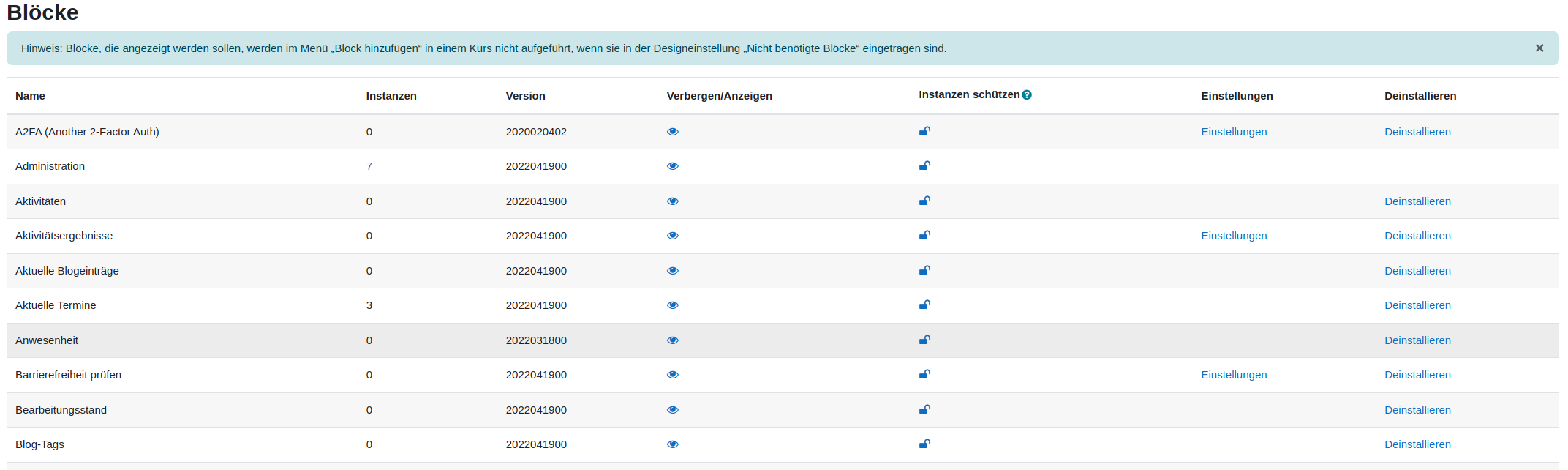Toggle instance protection for Aktuelle Blogeinträge
This screenshot has width=1568, height=470.
point(924,271)
